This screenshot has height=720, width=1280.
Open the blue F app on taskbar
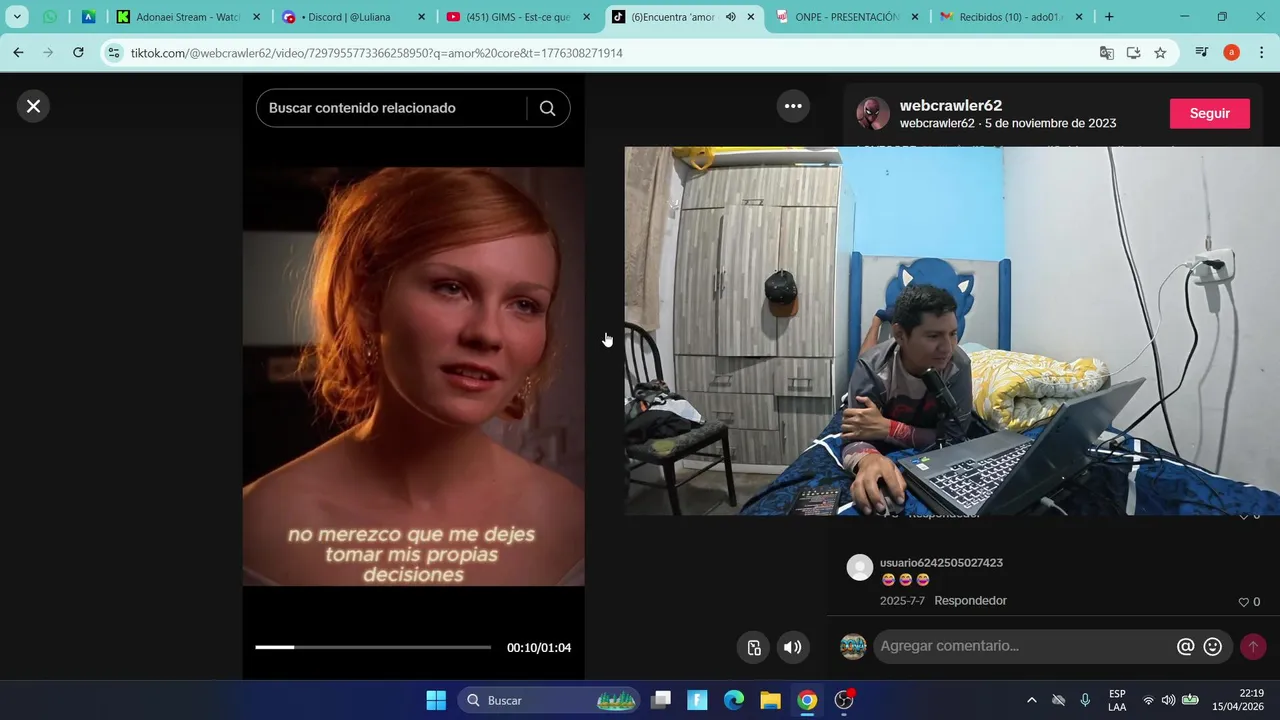(x=698, y=700)
